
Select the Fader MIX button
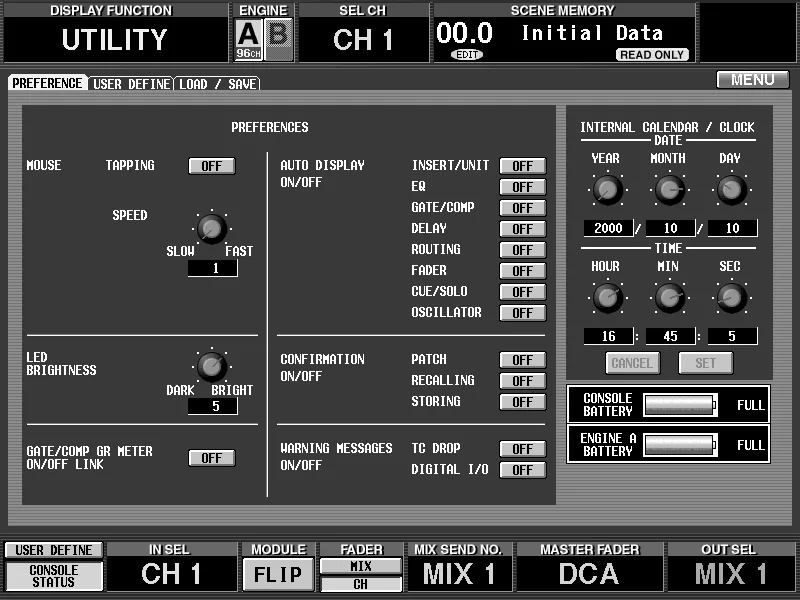pos(361,566)
